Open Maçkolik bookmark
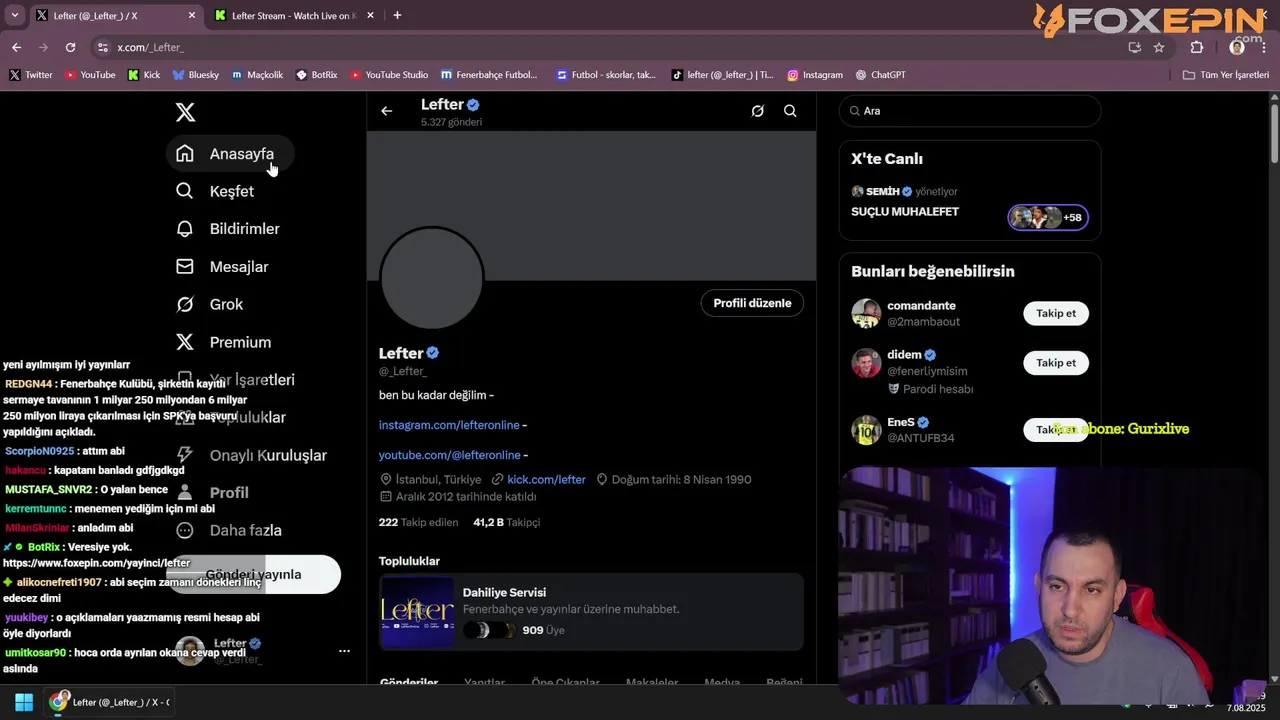 tap(257, 75)
